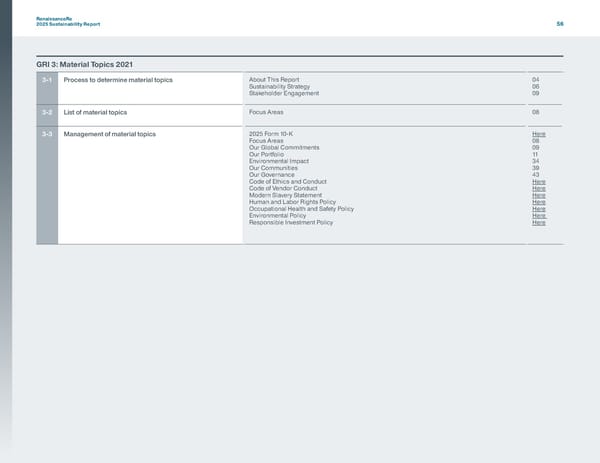
Task: Open the Here link for Modern Slavery Statement
Action: (x=538, y=196)
